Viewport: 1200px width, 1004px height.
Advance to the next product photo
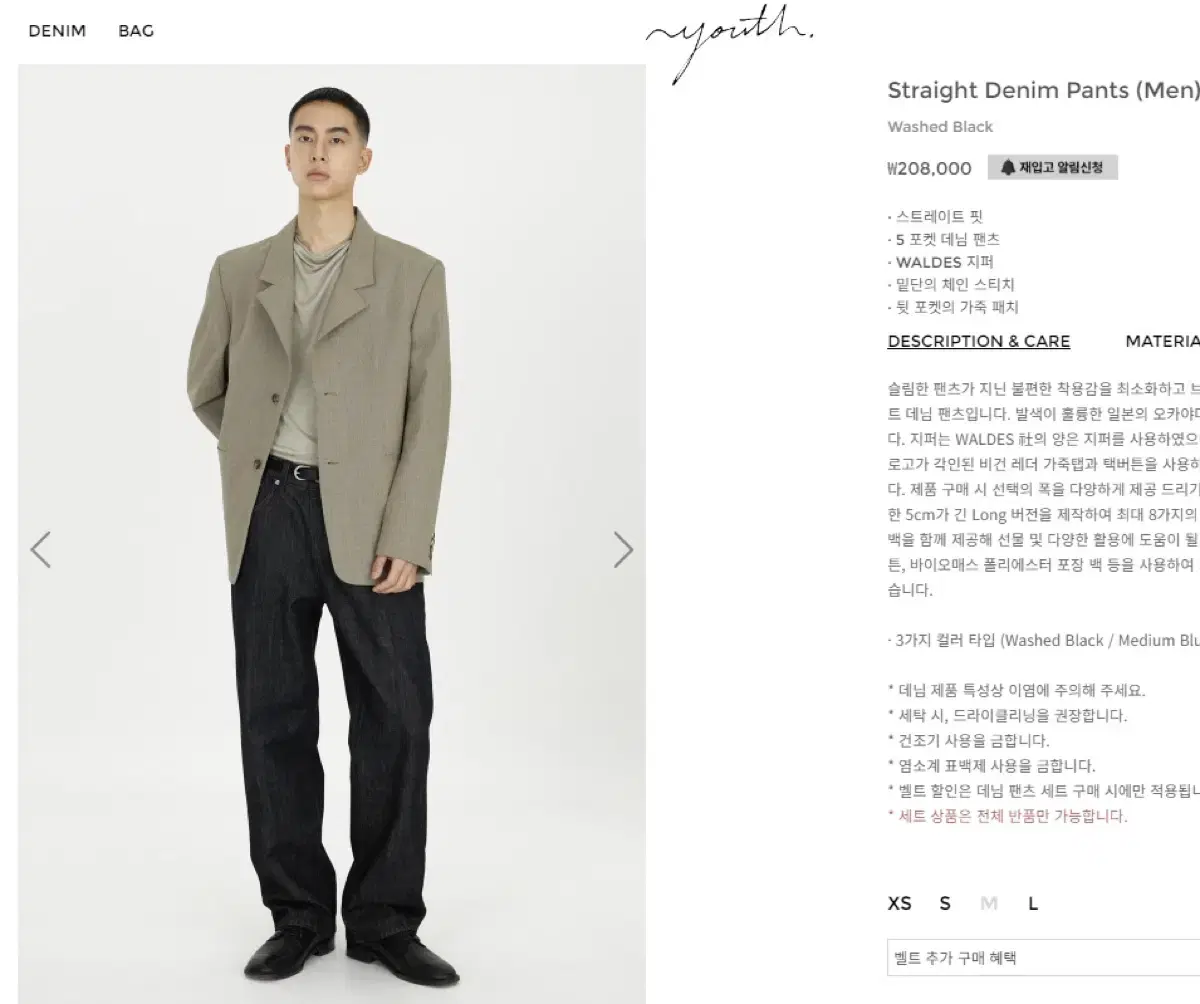coord(623,549)
